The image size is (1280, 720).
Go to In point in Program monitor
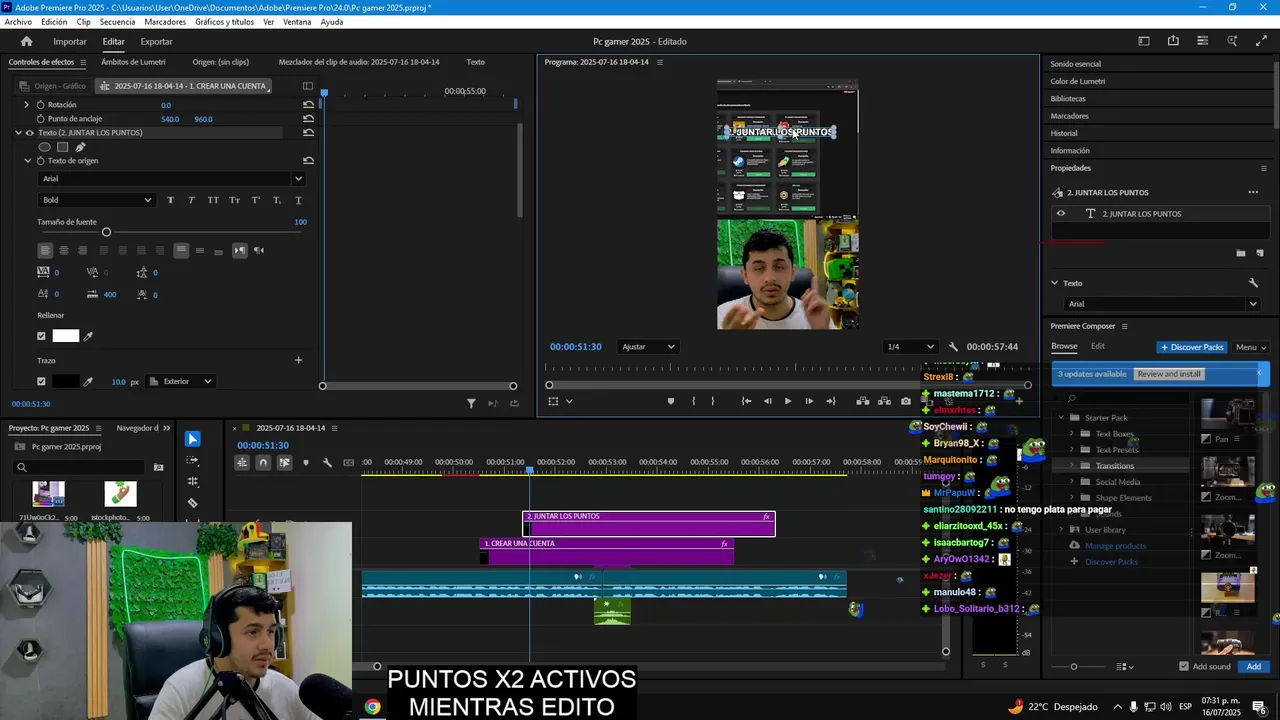pos(746,401)
